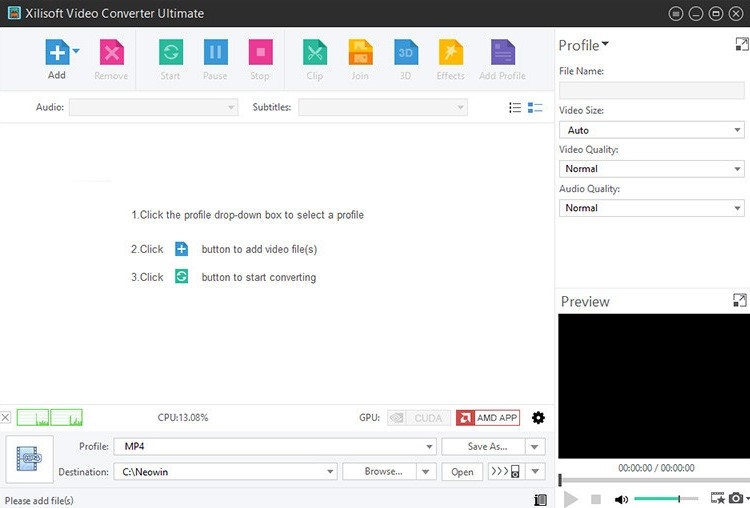This screenshot has height=508, width=750.
Task: Open the Audio Quality dropdown
Action: [651, 208]
